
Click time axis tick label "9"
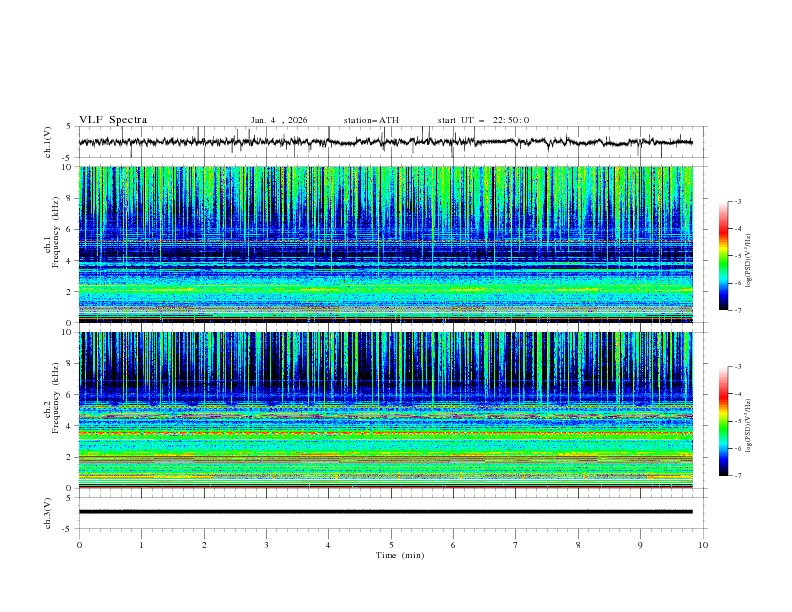640,545
